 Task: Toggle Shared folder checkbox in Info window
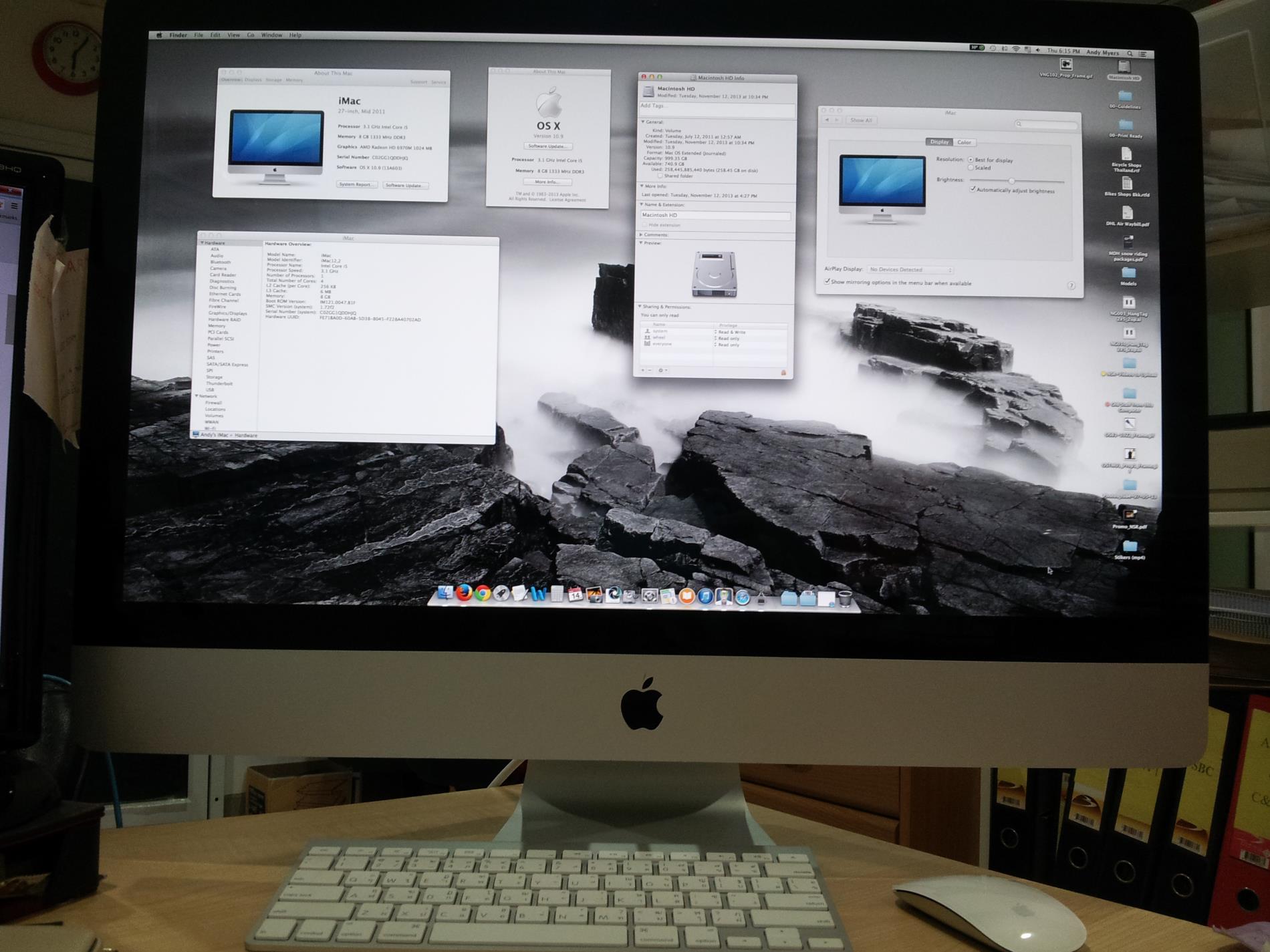[x=660, y=176]
